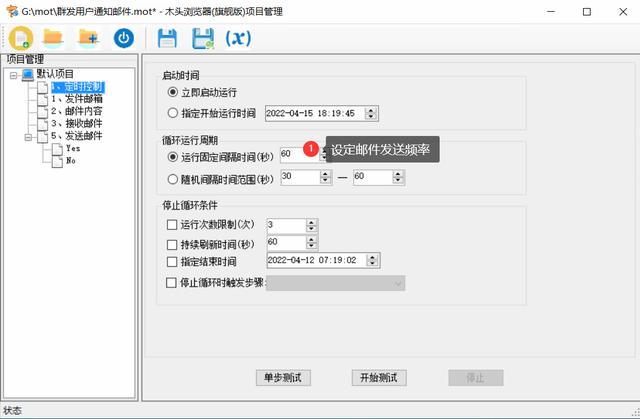Select the Yes branch node
Viewport: 640px width, 419px height.
73,148
